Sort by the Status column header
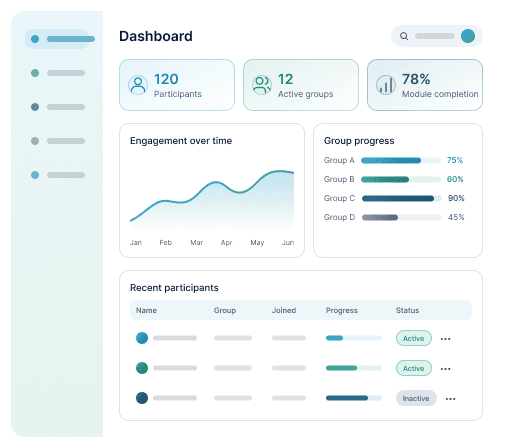 tap(407, 310)
